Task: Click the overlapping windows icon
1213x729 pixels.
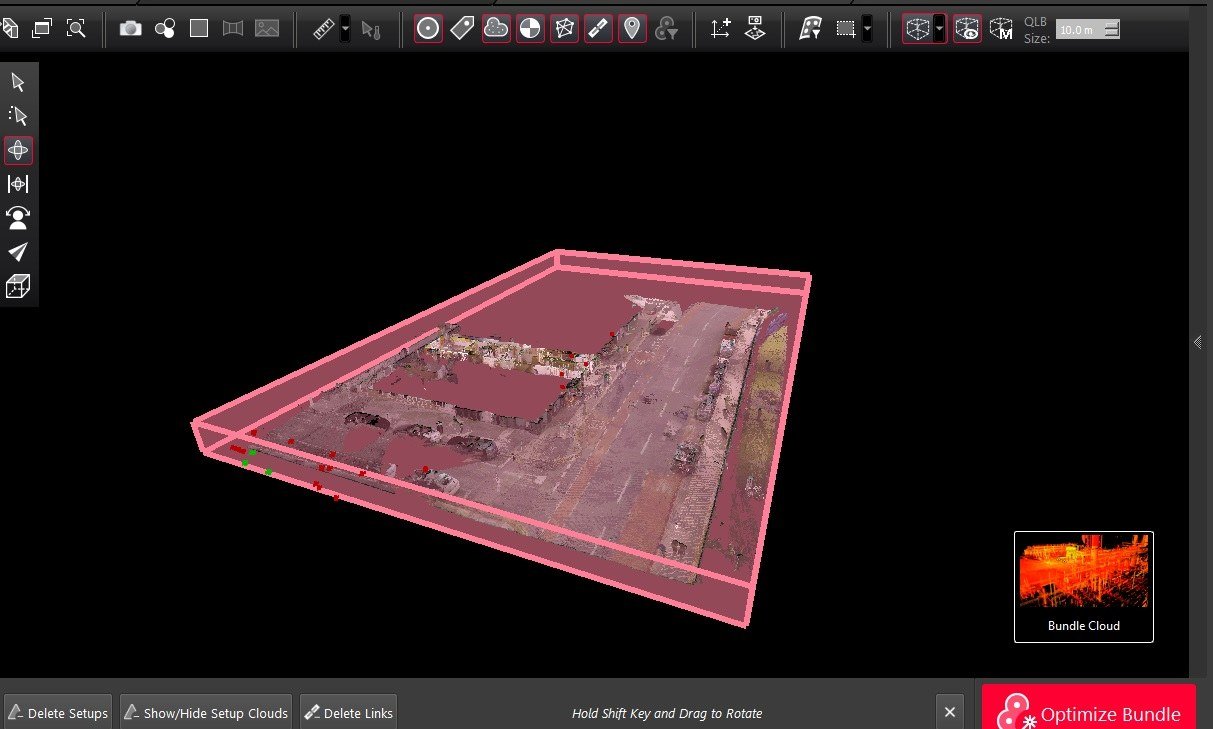Action: tap(42, 28)
